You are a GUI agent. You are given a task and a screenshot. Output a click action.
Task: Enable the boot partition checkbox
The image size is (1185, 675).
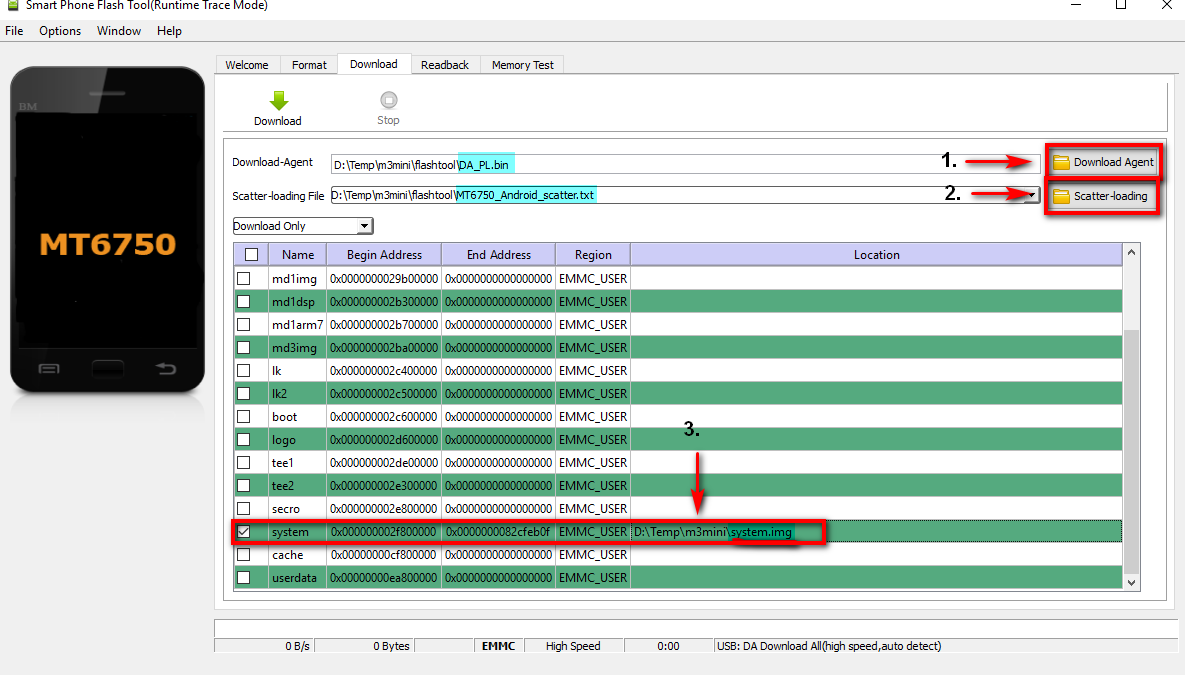pyautogui.click(x=243, y=416)
